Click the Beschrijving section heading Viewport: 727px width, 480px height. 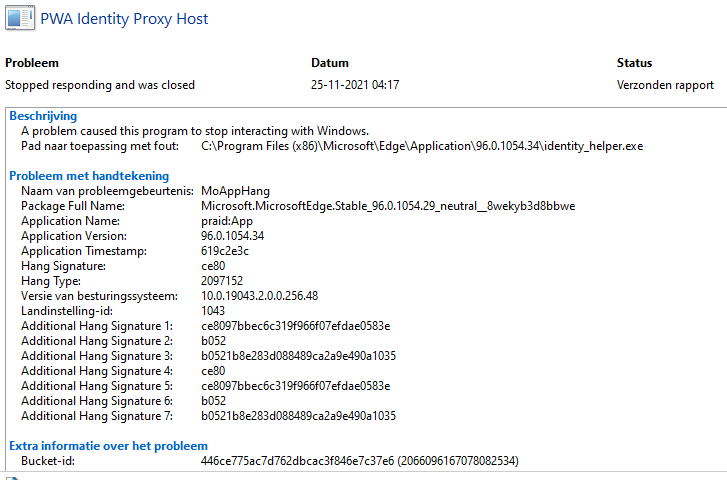pos(43,116)
